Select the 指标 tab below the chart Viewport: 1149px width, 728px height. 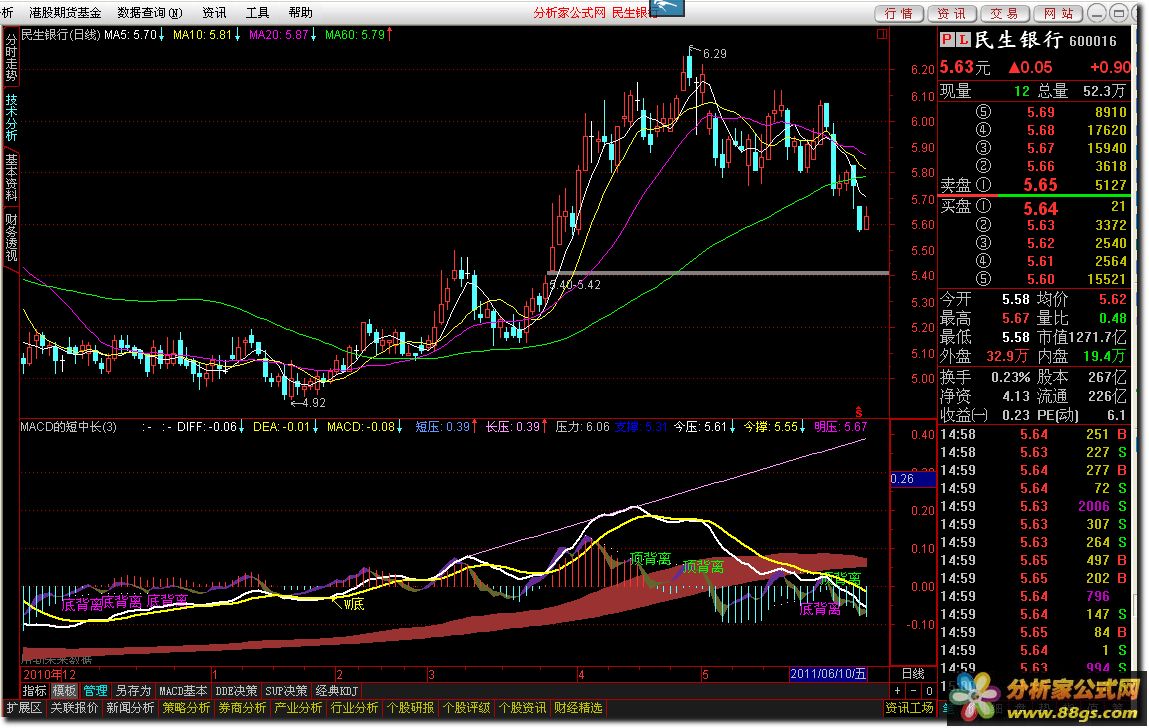click(x=34, y=691)
